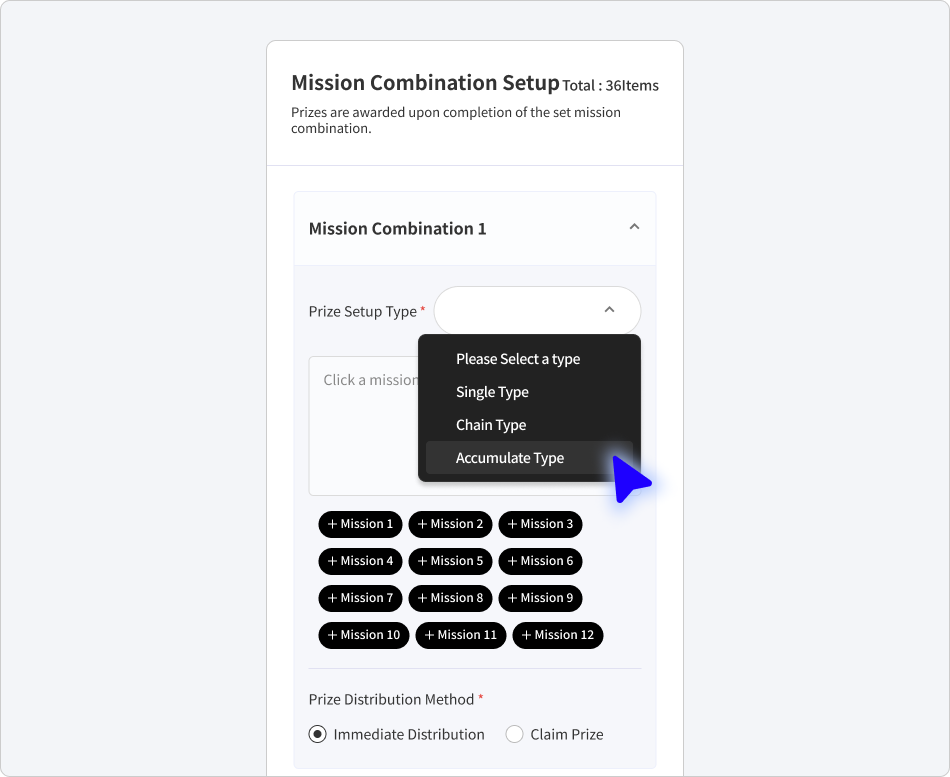Close the Prize Setup Type dropdown chevron
The width and height of the screenshot is (950, 777).
click(x=610, y=310)
